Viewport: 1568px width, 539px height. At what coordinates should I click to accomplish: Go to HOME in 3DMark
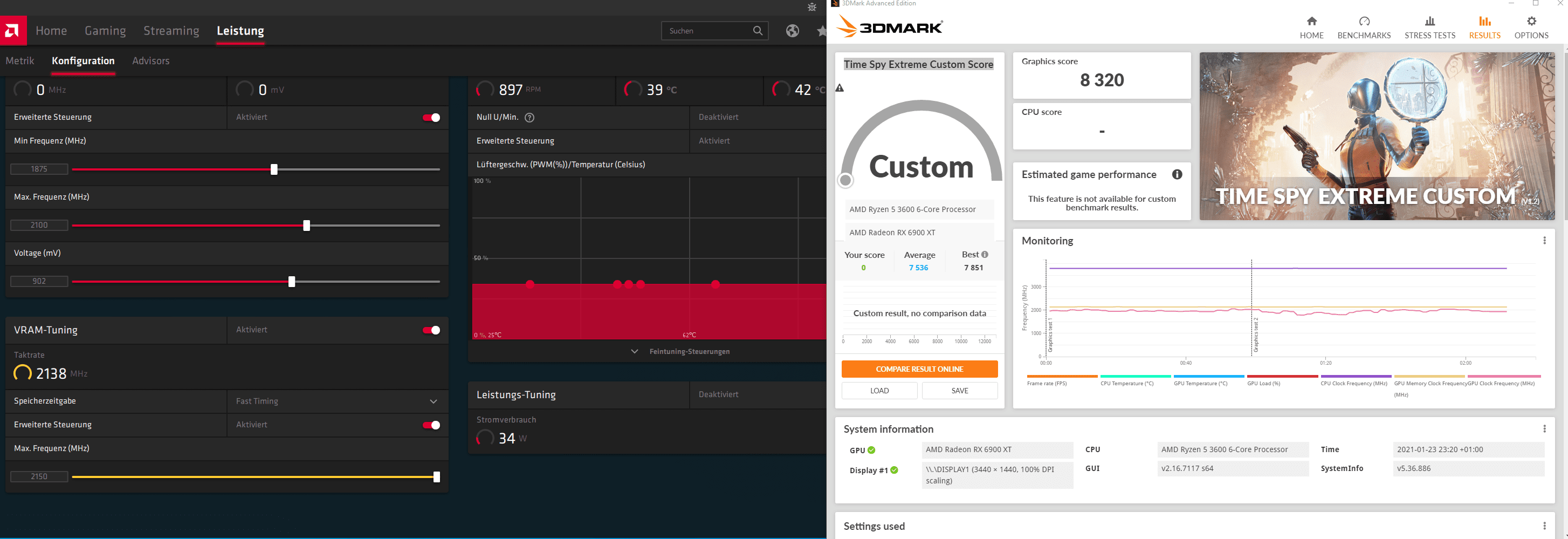pyautogui.click(x=1311, y=28)
